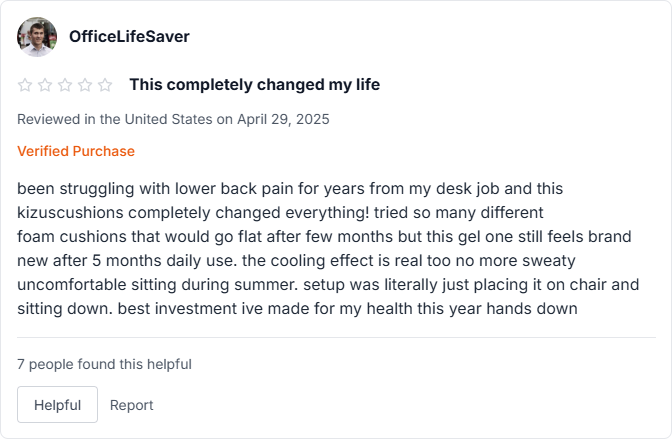The height and width of the screenshot is (439, 672).
Task: Click "Reviewed in the" text below the stars
Action: 68,119
